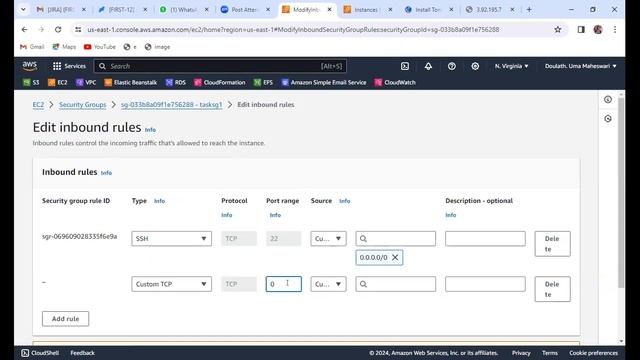Click the Custom TCP source search field
The width and height of the screenshot is (640, 360).
(x=396, y=284)
